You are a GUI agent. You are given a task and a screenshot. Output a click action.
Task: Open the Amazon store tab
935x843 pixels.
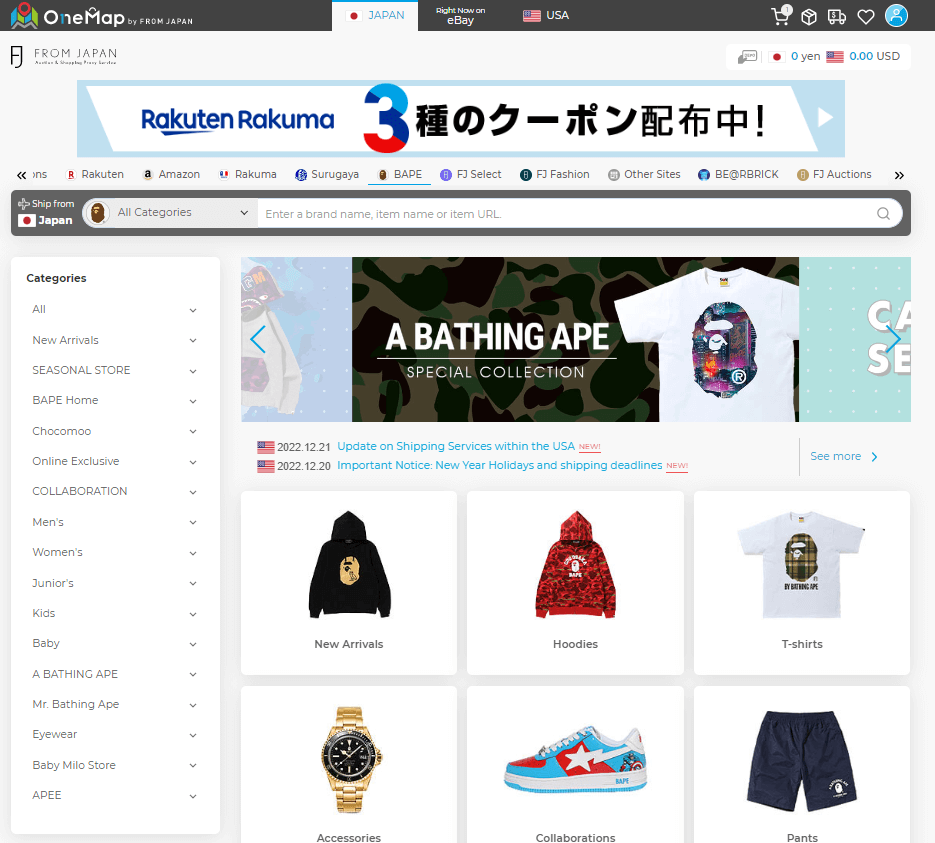point(171,175)
